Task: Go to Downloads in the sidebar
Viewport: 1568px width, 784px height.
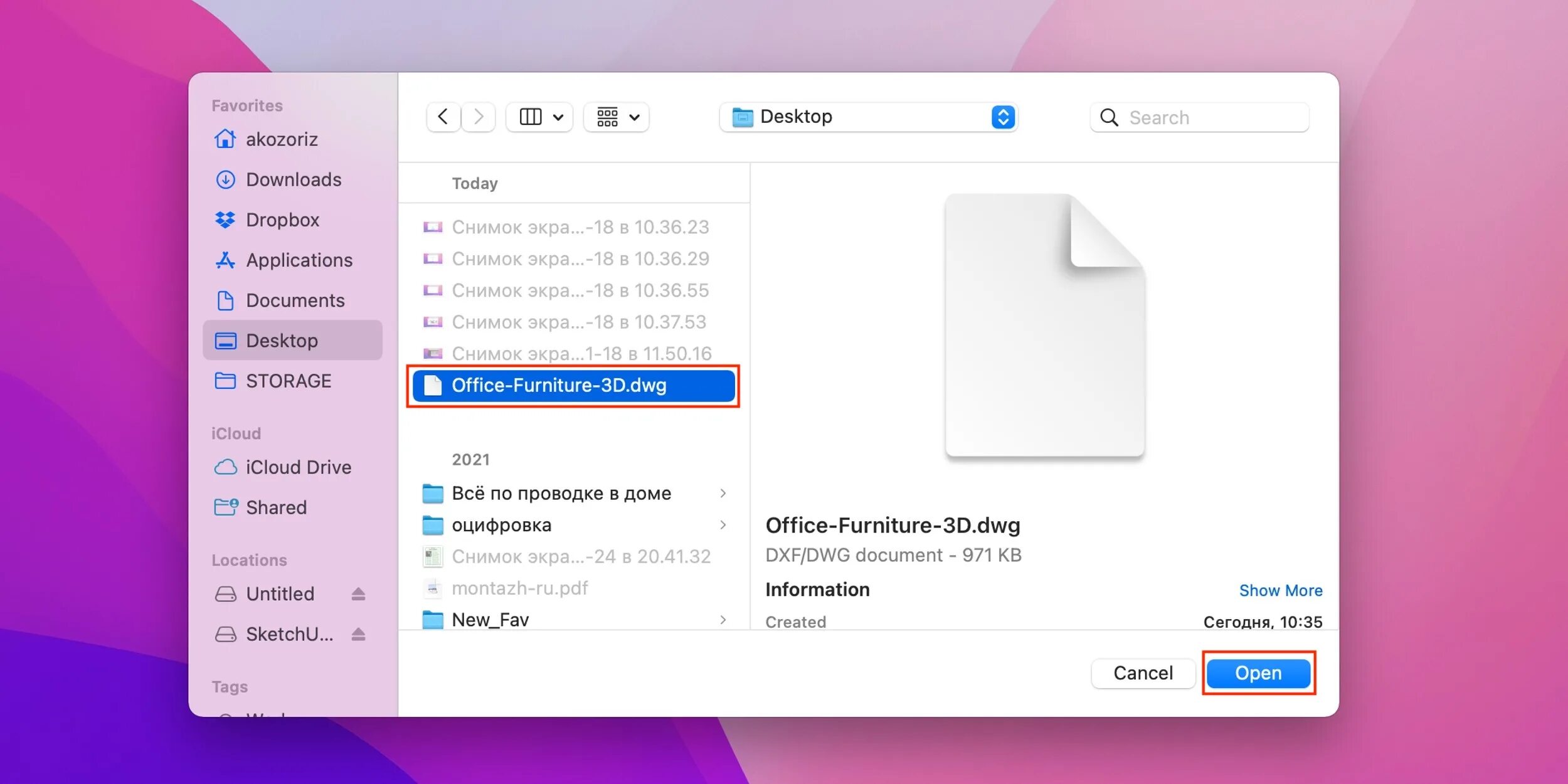Action: tap(293, 179)
